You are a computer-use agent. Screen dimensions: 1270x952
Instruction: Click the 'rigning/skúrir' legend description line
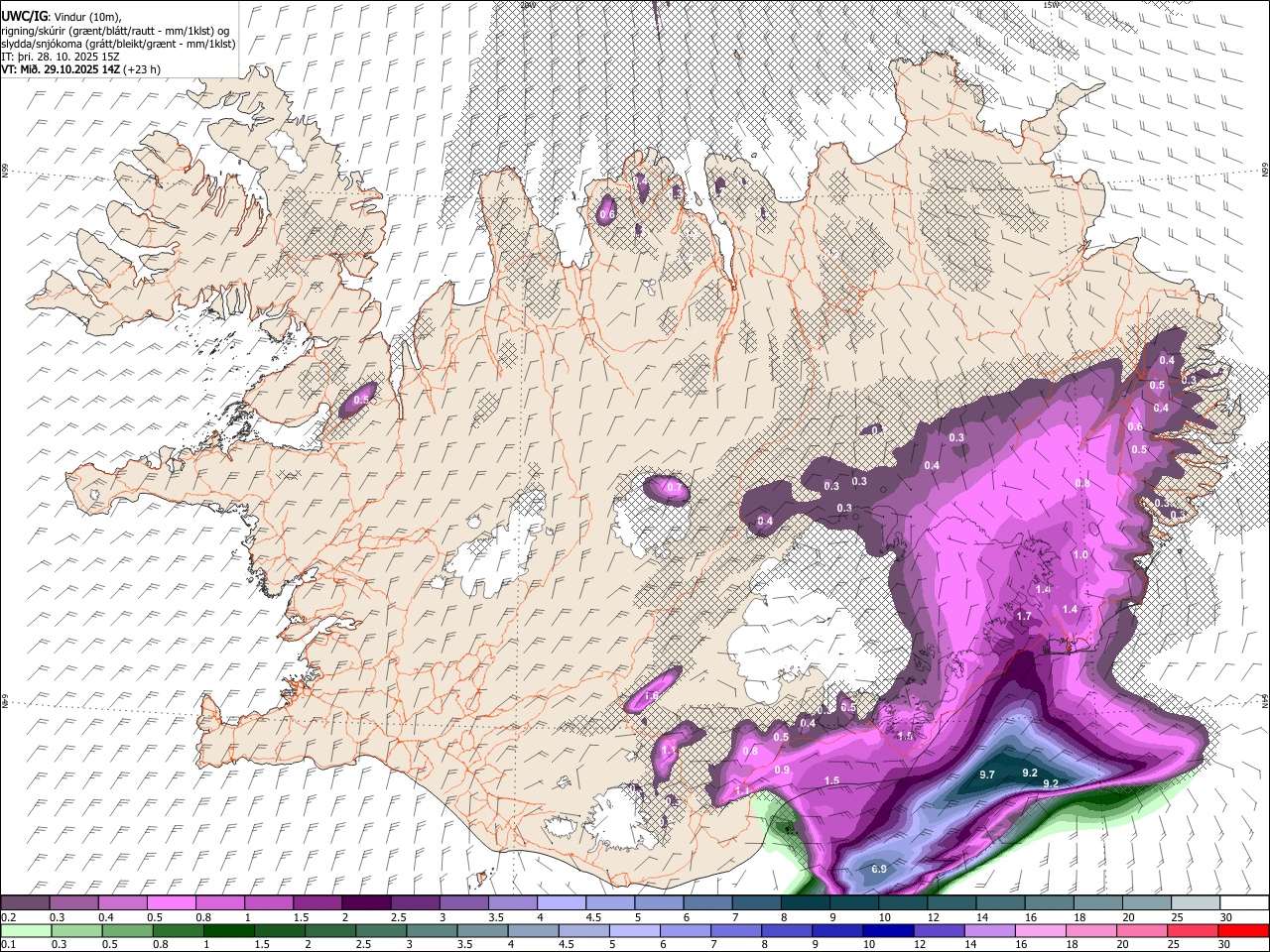[117, 31]
